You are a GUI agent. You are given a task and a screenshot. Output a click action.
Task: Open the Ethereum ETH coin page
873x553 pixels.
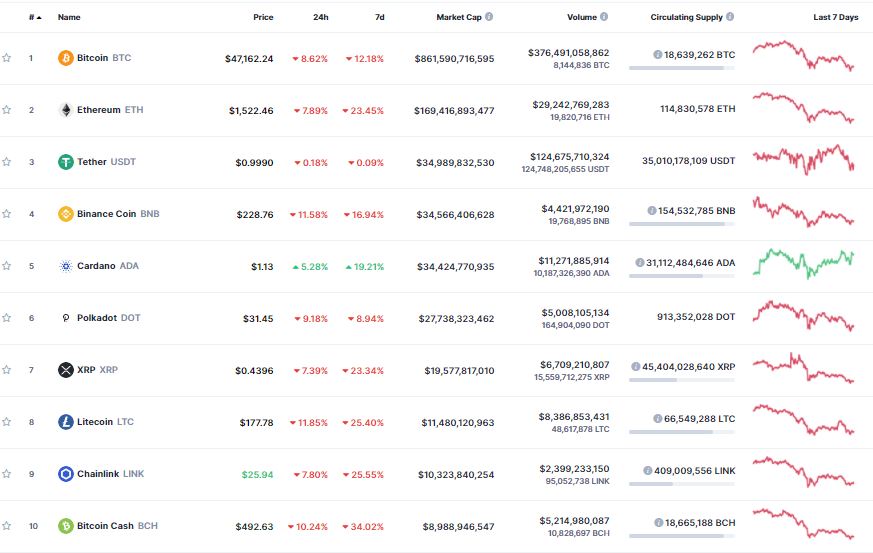point(110,110)
